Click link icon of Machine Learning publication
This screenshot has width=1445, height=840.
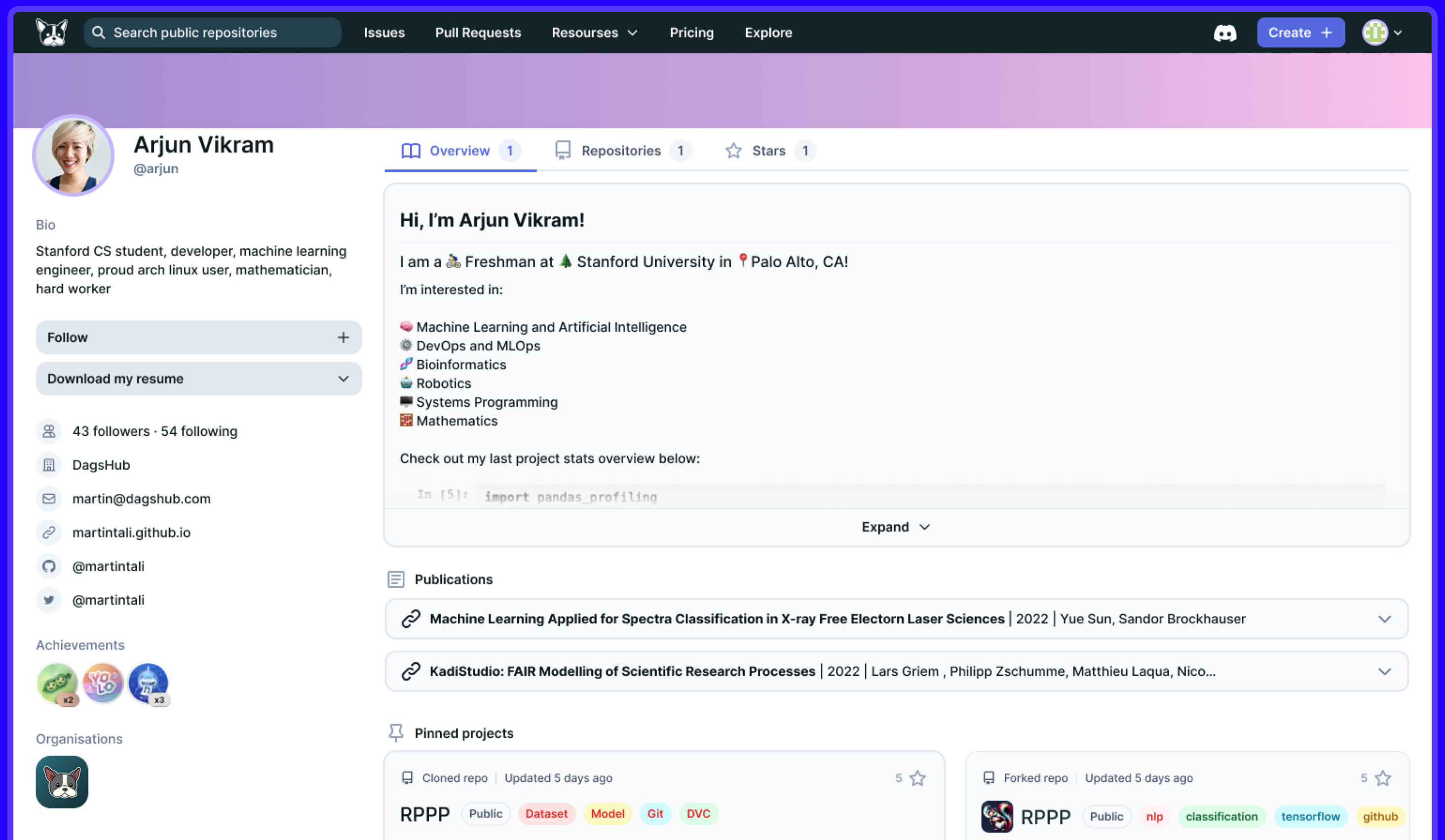coord(411,619)
